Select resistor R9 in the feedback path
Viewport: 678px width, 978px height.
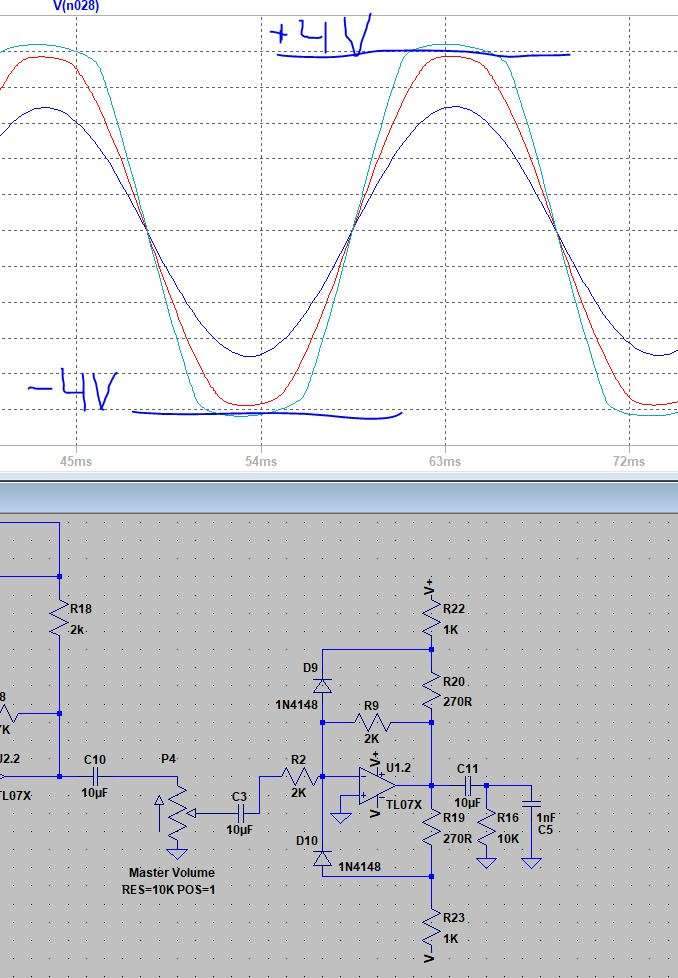[371, 722]
